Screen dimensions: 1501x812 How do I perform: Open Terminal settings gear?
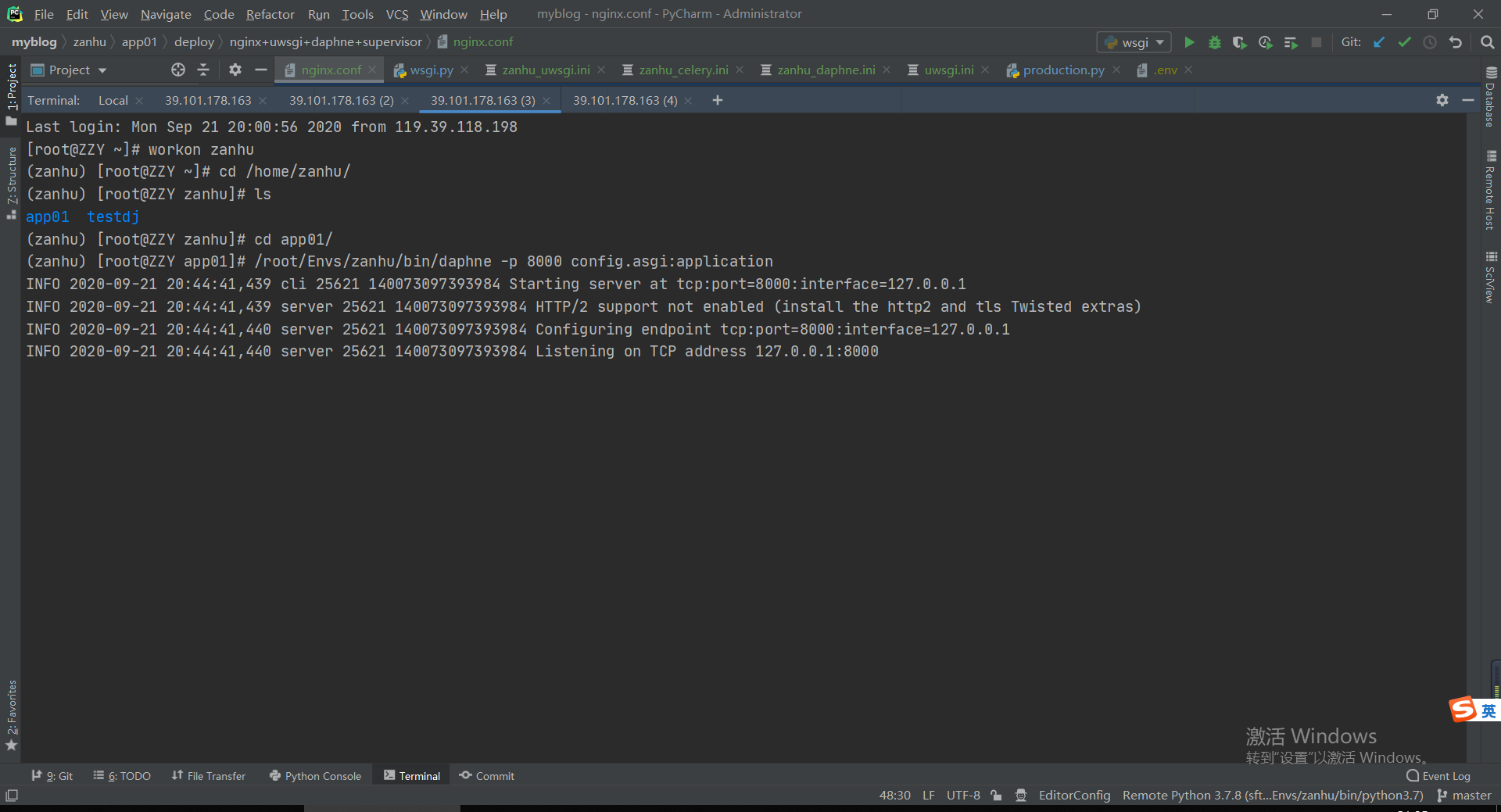click(x=1442, y=100)
